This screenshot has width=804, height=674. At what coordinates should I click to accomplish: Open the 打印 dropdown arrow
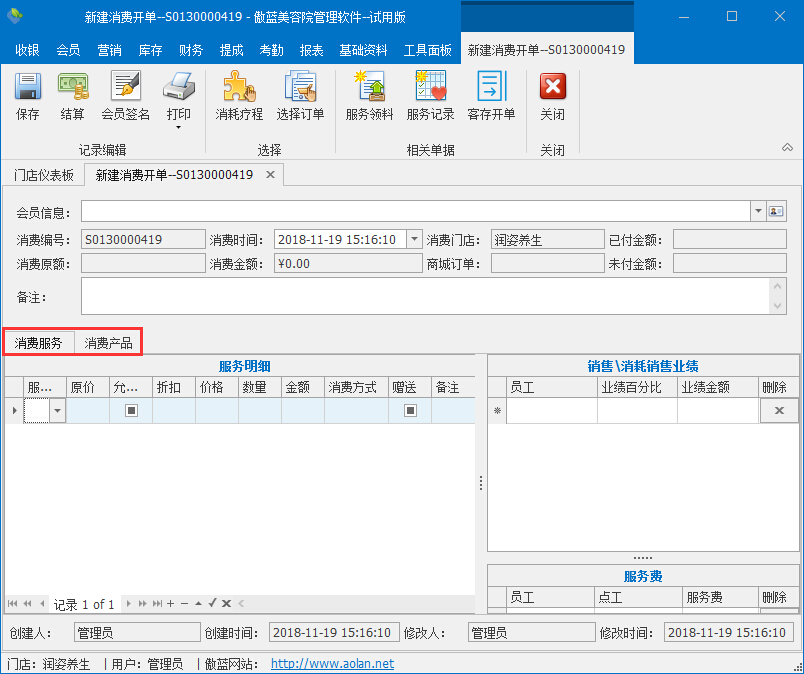click(178, 127)
